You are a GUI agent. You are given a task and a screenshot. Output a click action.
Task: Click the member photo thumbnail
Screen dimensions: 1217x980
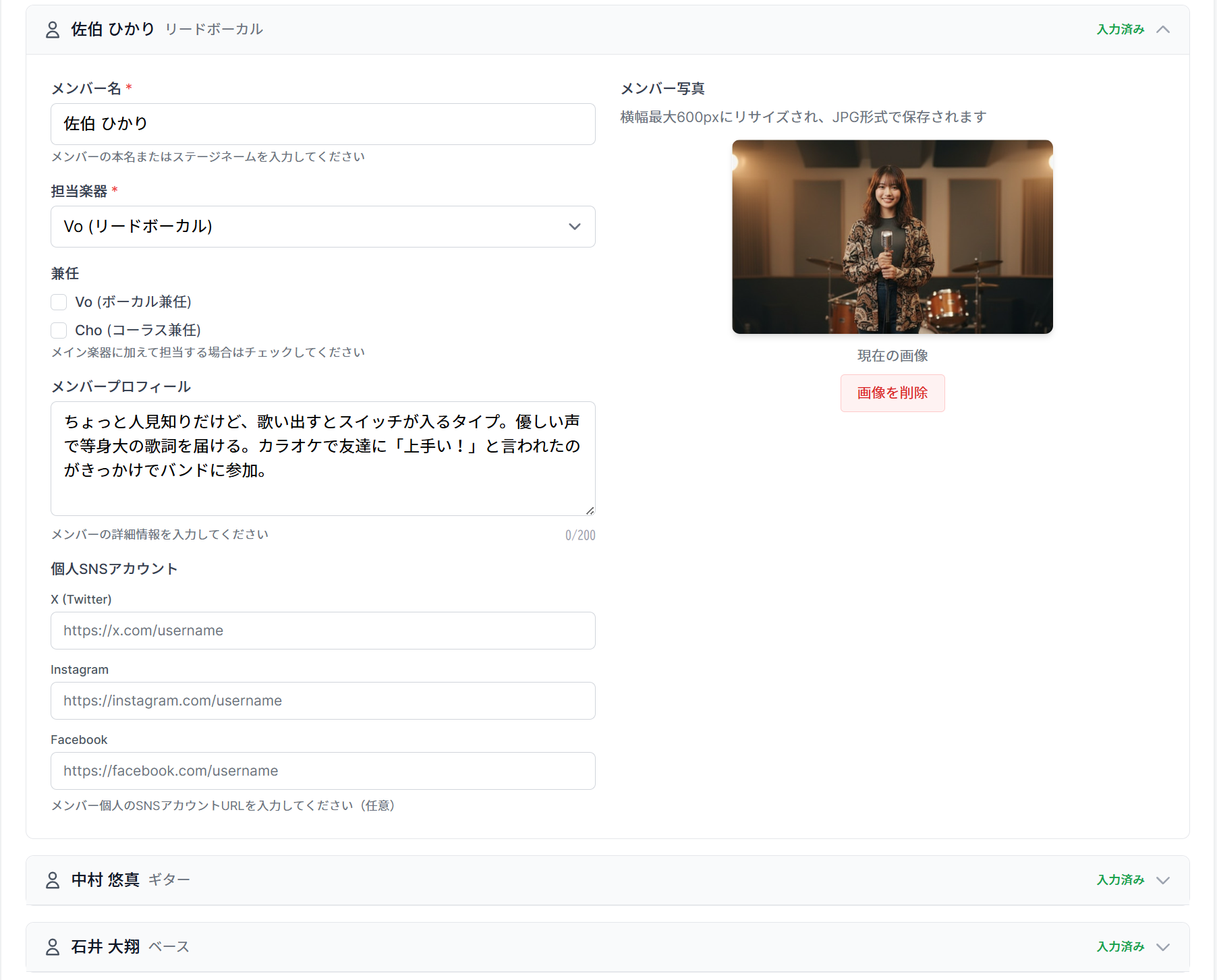click(x=892, y=237)
